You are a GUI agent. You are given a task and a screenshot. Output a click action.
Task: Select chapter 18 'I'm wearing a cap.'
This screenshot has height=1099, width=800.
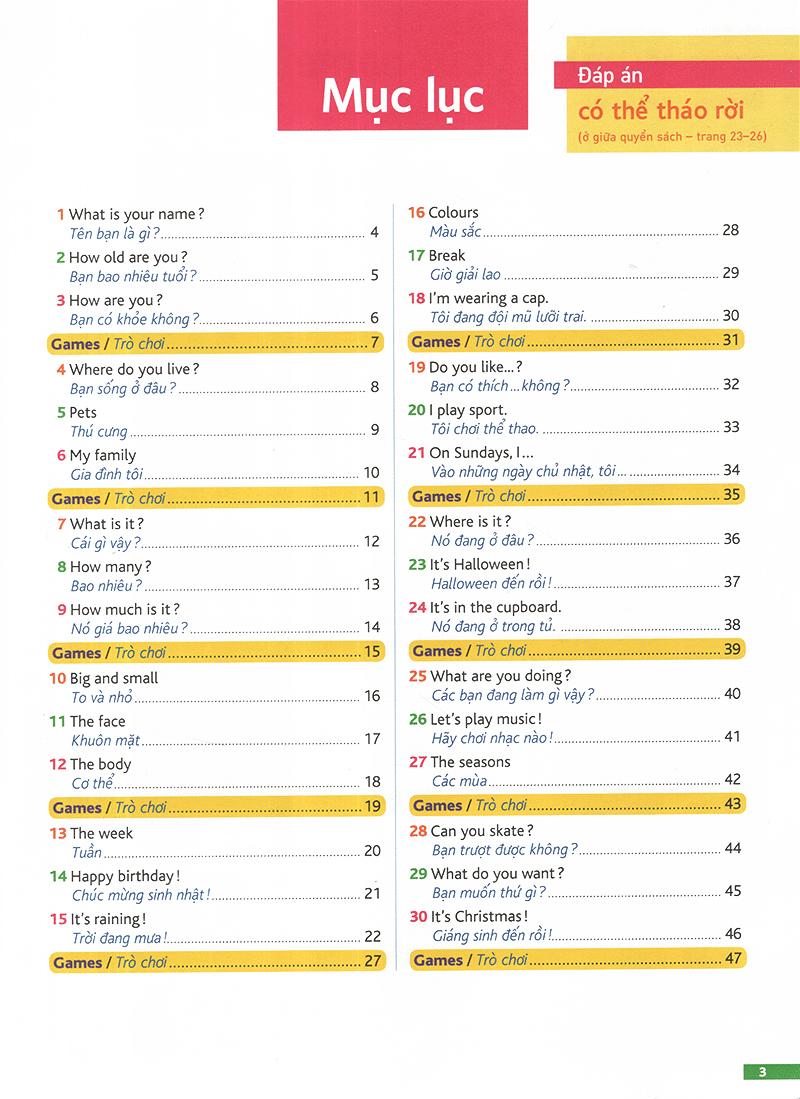point(574,307)
